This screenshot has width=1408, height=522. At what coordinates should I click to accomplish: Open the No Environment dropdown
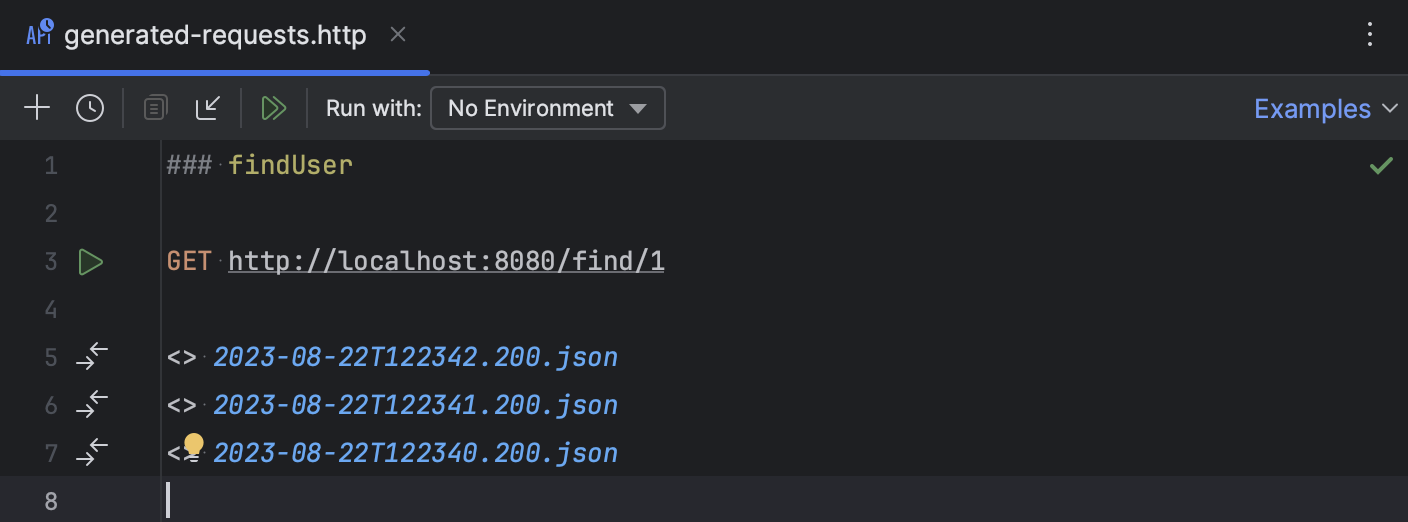(547, 108)
